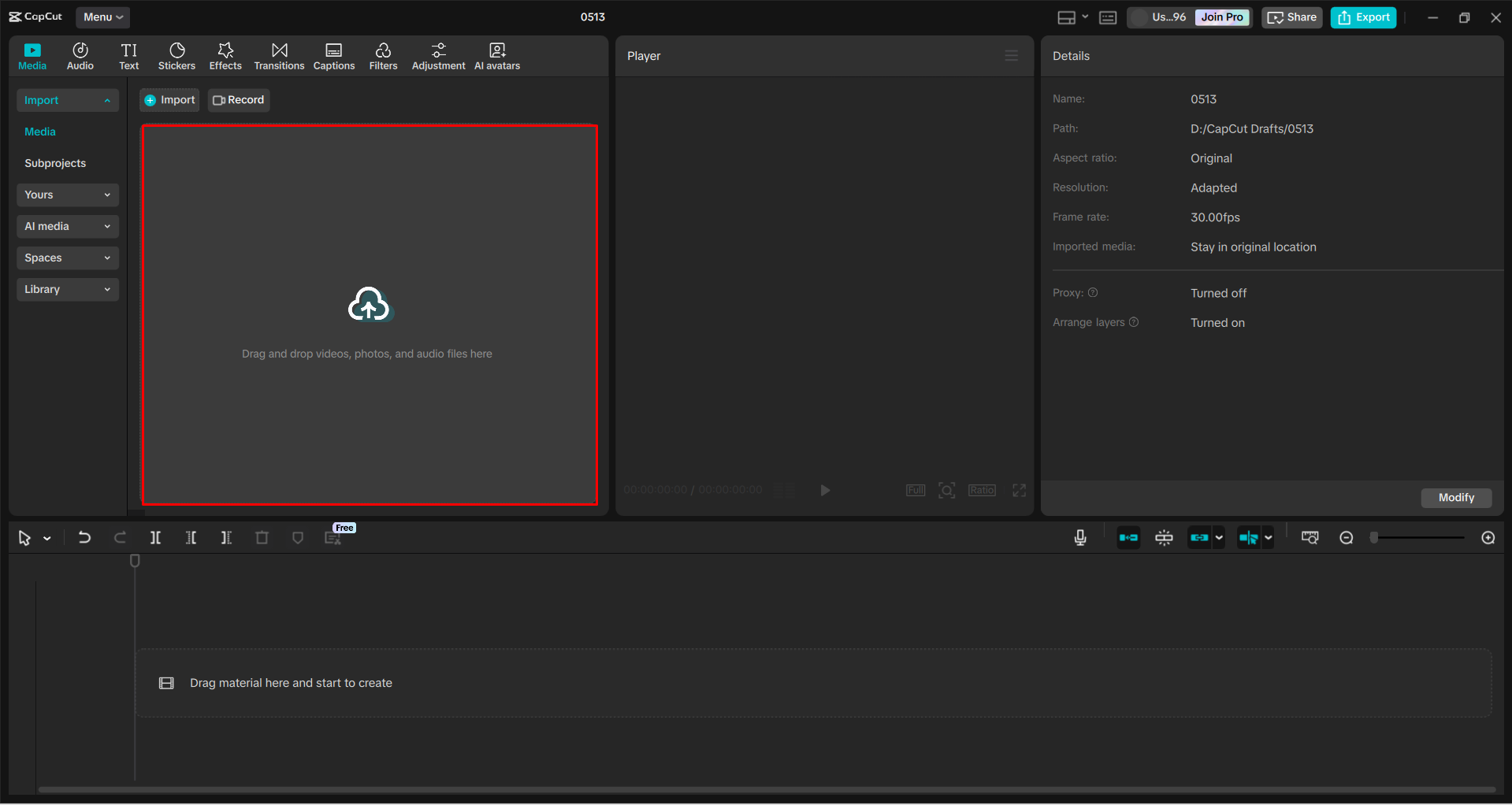Toggle the auto ripple option
The image size is (1512, 805).
pos(1128,537)
